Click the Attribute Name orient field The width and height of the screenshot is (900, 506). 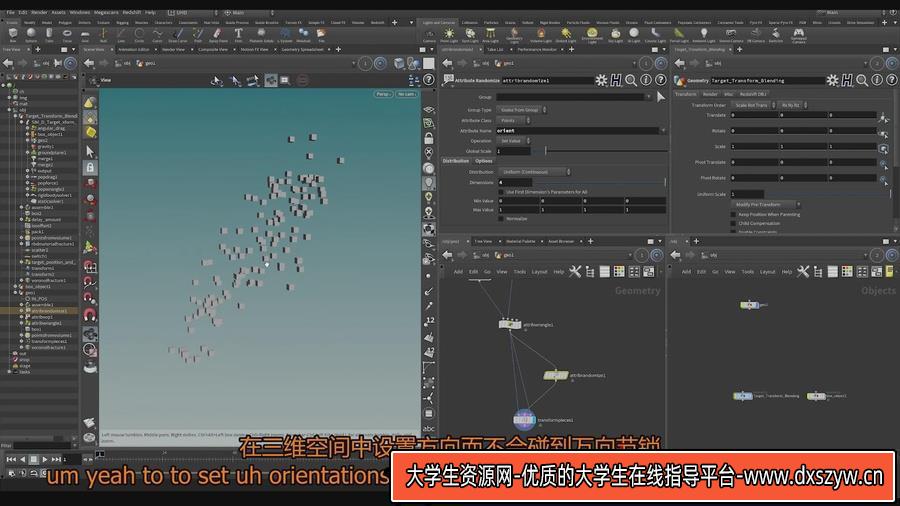(x=577, y=131)
